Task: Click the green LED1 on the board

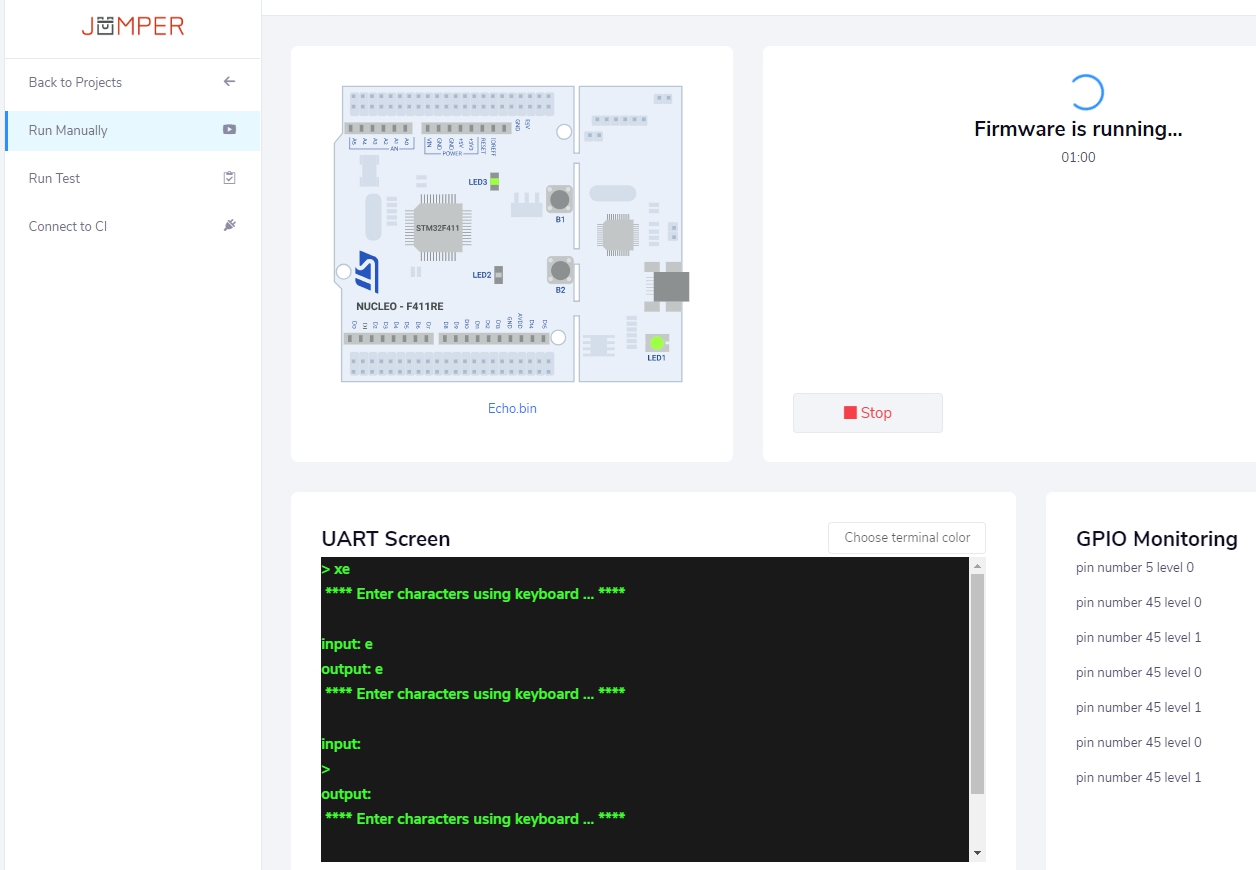Action: [657, 343]
